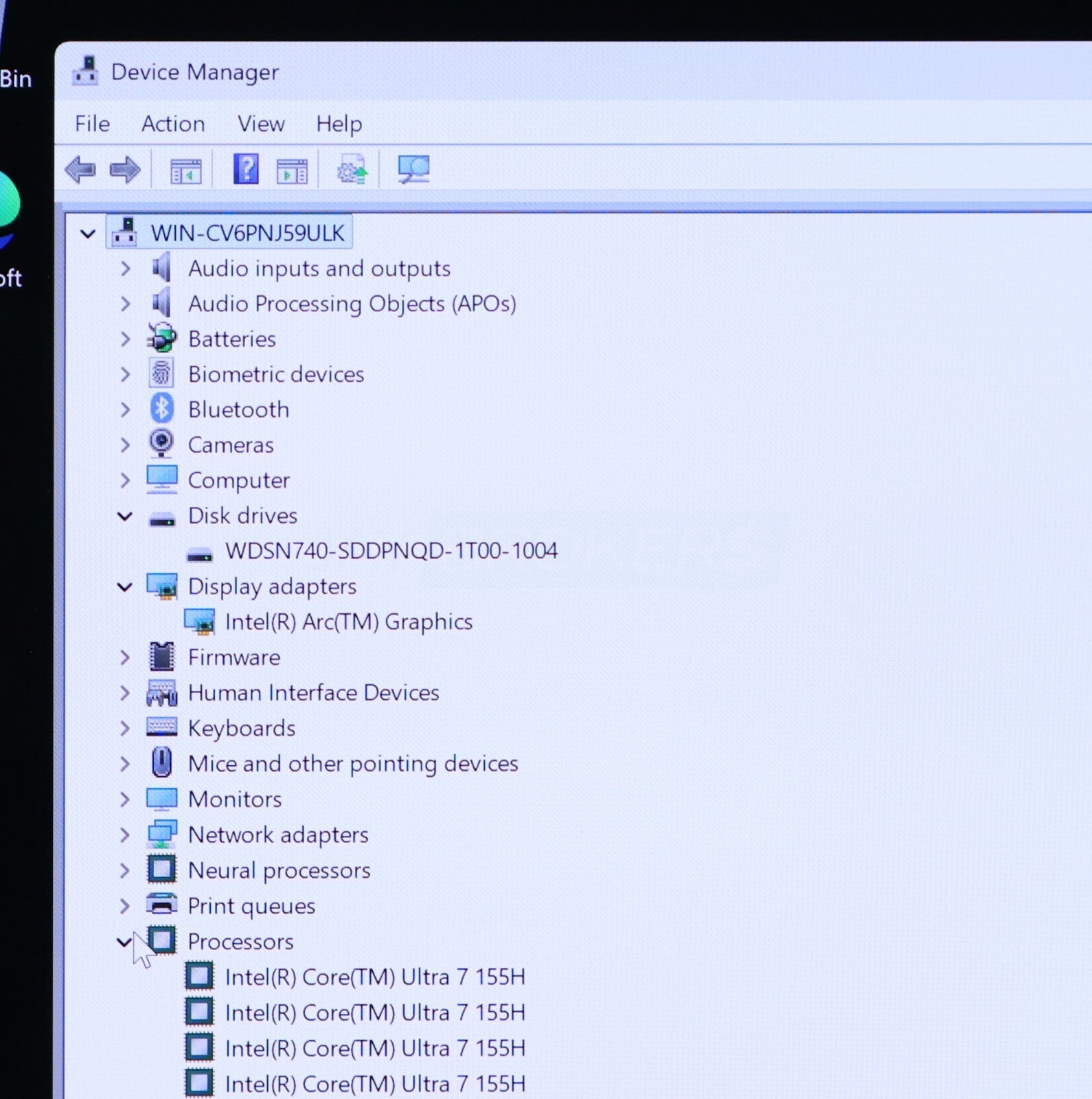Screen dimensions: 1092x1099
Task: Show/hide console tree toolbar icon
Action: (185, 170)
